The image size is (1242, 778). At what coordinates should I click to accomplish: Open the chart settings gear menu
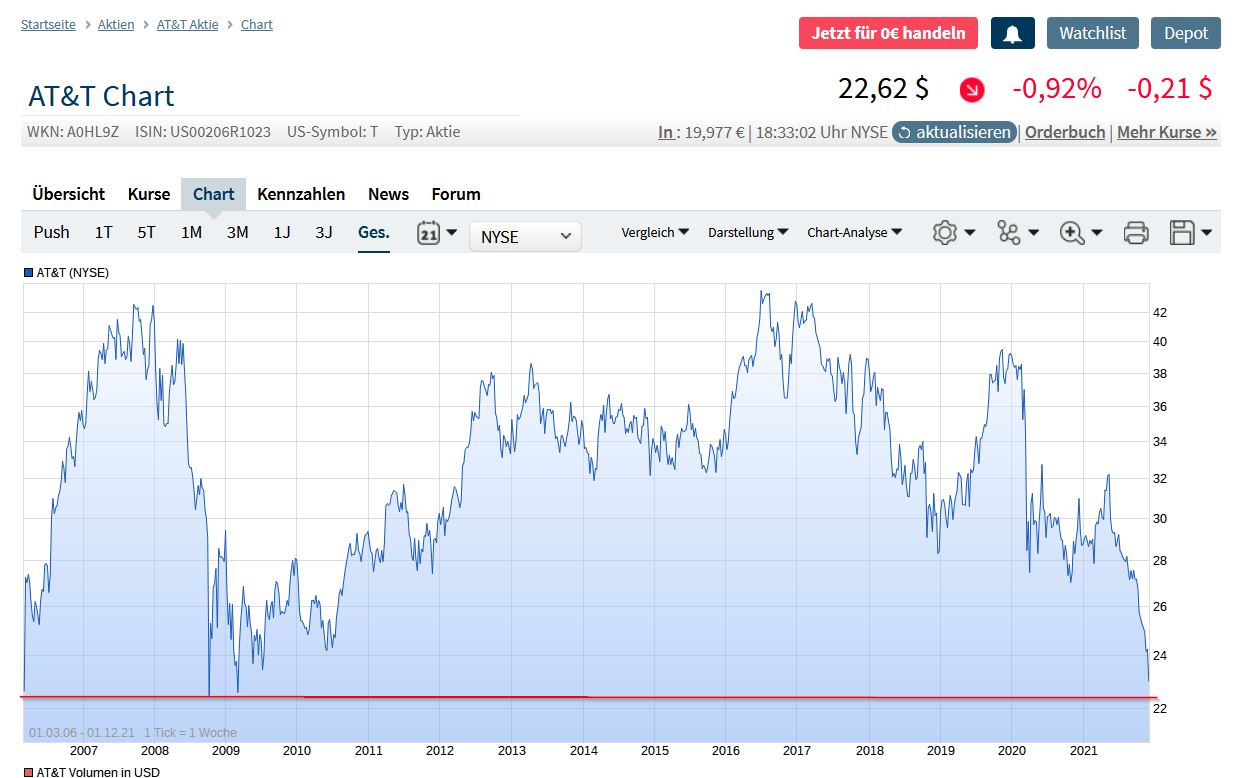click(944, 233)
